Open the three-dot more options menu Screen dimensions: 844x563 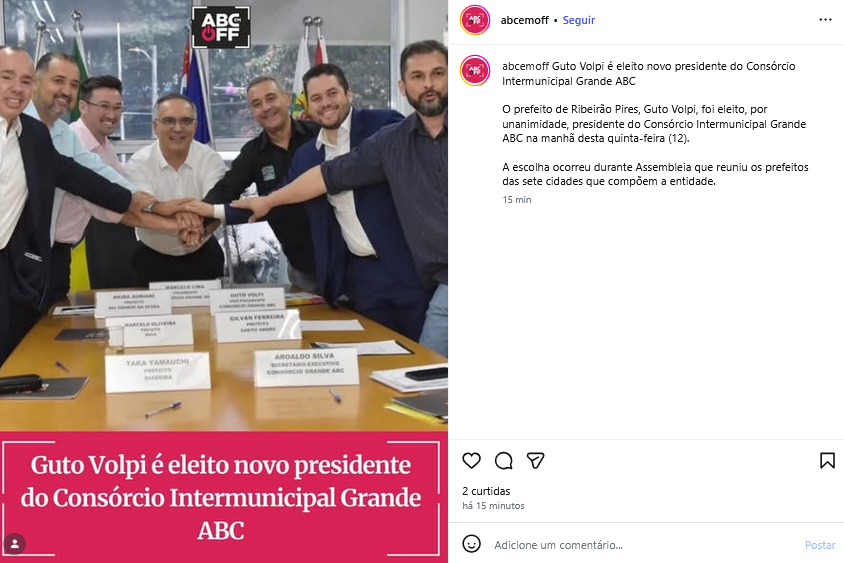(x=825, y=20)
